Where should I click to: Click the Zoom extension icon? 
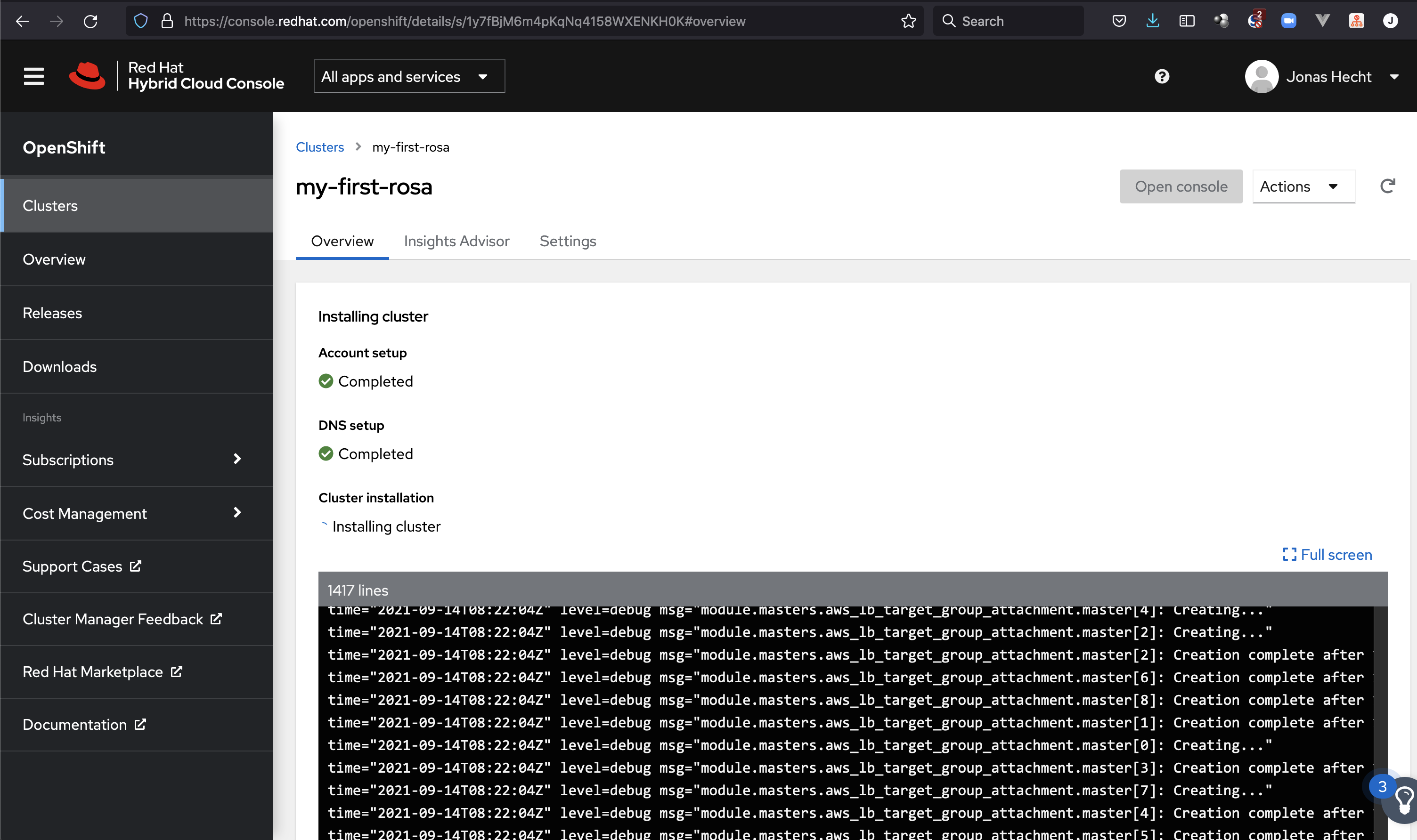[1288, 22]
